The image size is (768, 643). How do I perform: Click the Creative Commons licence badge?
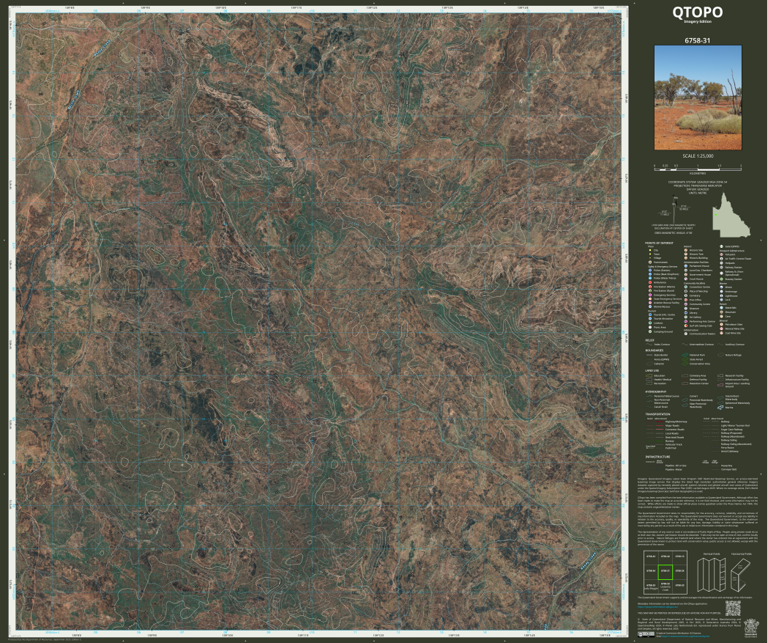(x=646, y=634)
